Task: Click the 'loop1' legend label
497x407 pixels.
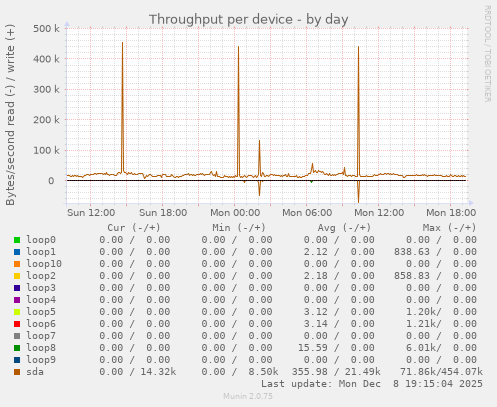Action: point(41,252)
